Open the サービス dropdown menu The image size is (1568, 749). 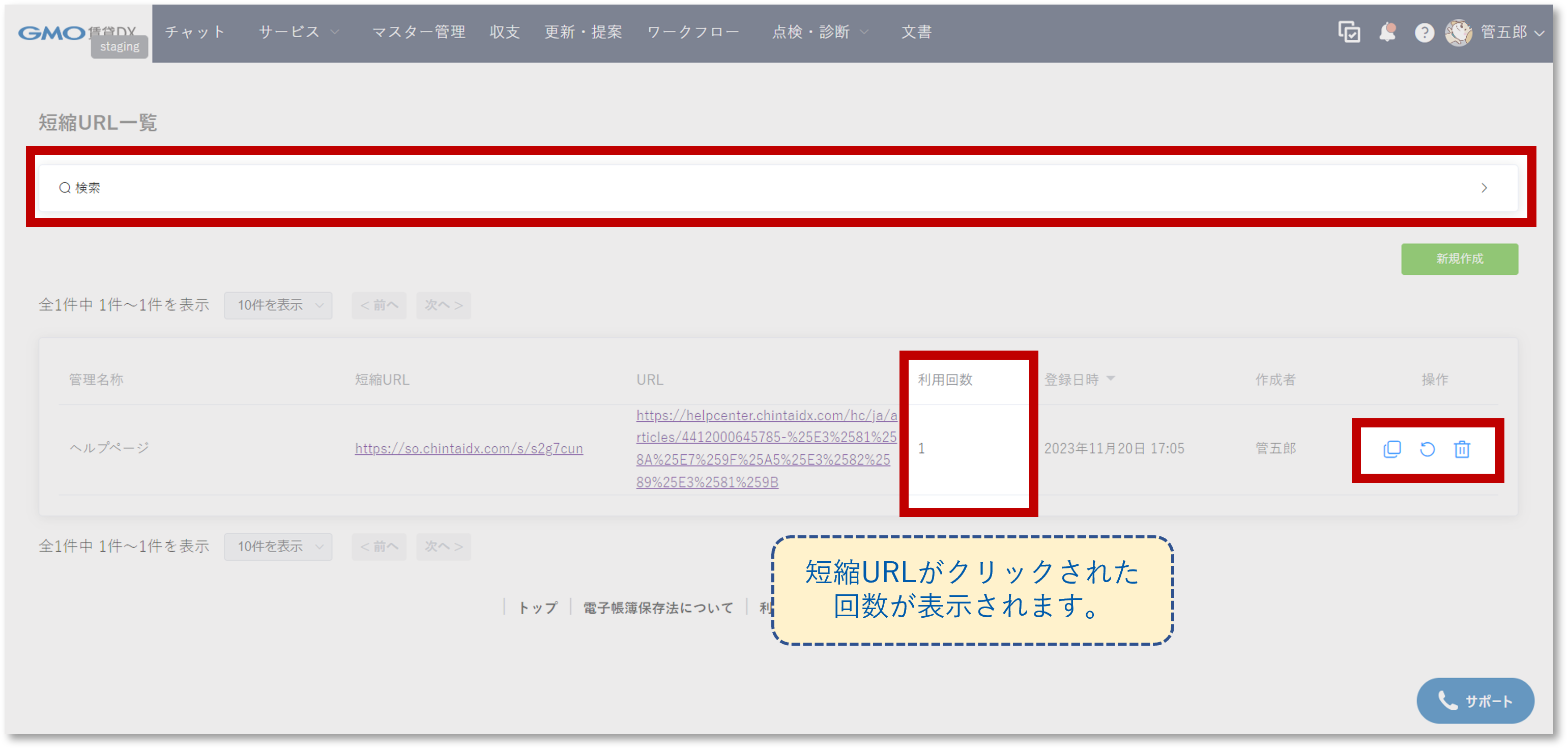tap(298, 32)
